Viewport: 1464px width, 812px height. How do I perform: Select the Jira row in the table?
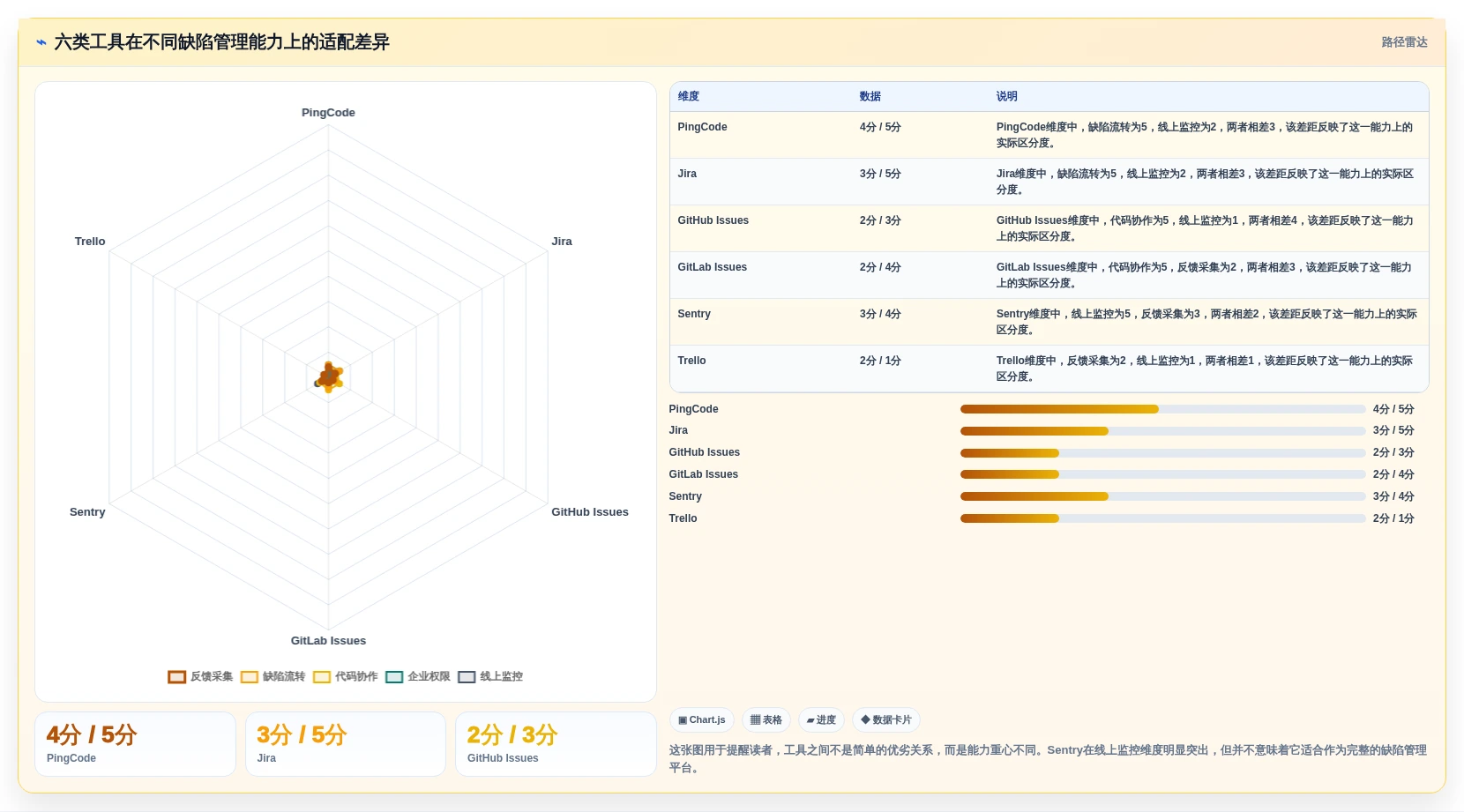pos(1049,182)
